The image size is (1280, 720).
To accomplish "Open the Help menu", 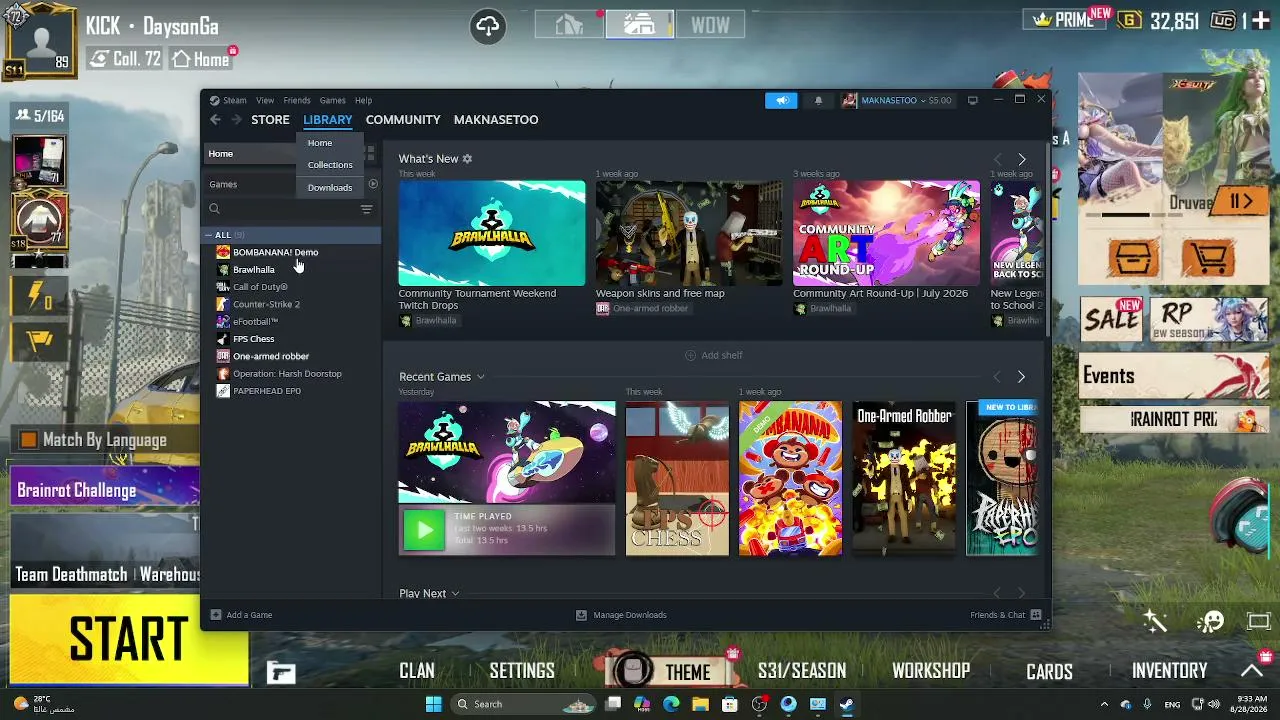I will 363,100.
